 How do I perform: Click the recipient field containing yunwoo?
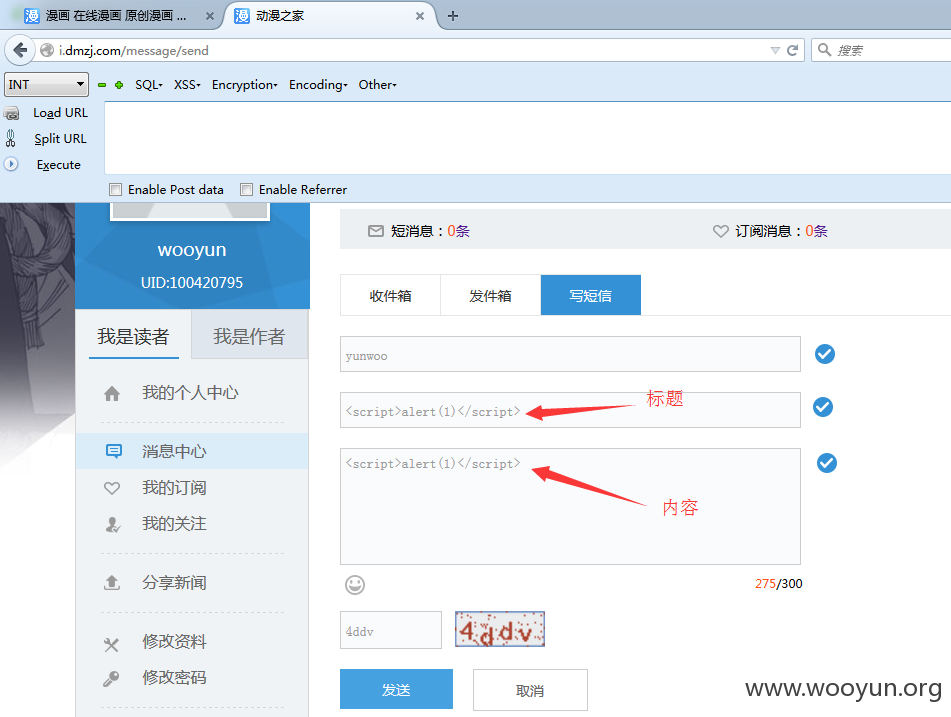click(570, 354)
